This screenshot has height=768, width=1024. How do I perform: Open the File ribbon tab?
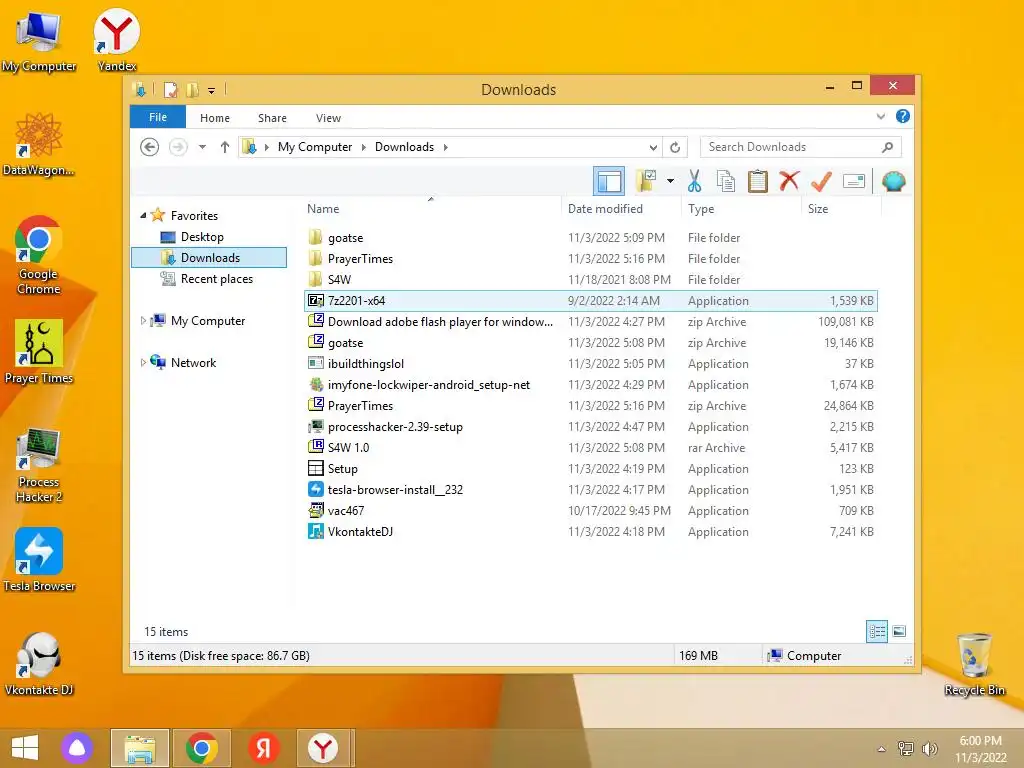point(158,118)
